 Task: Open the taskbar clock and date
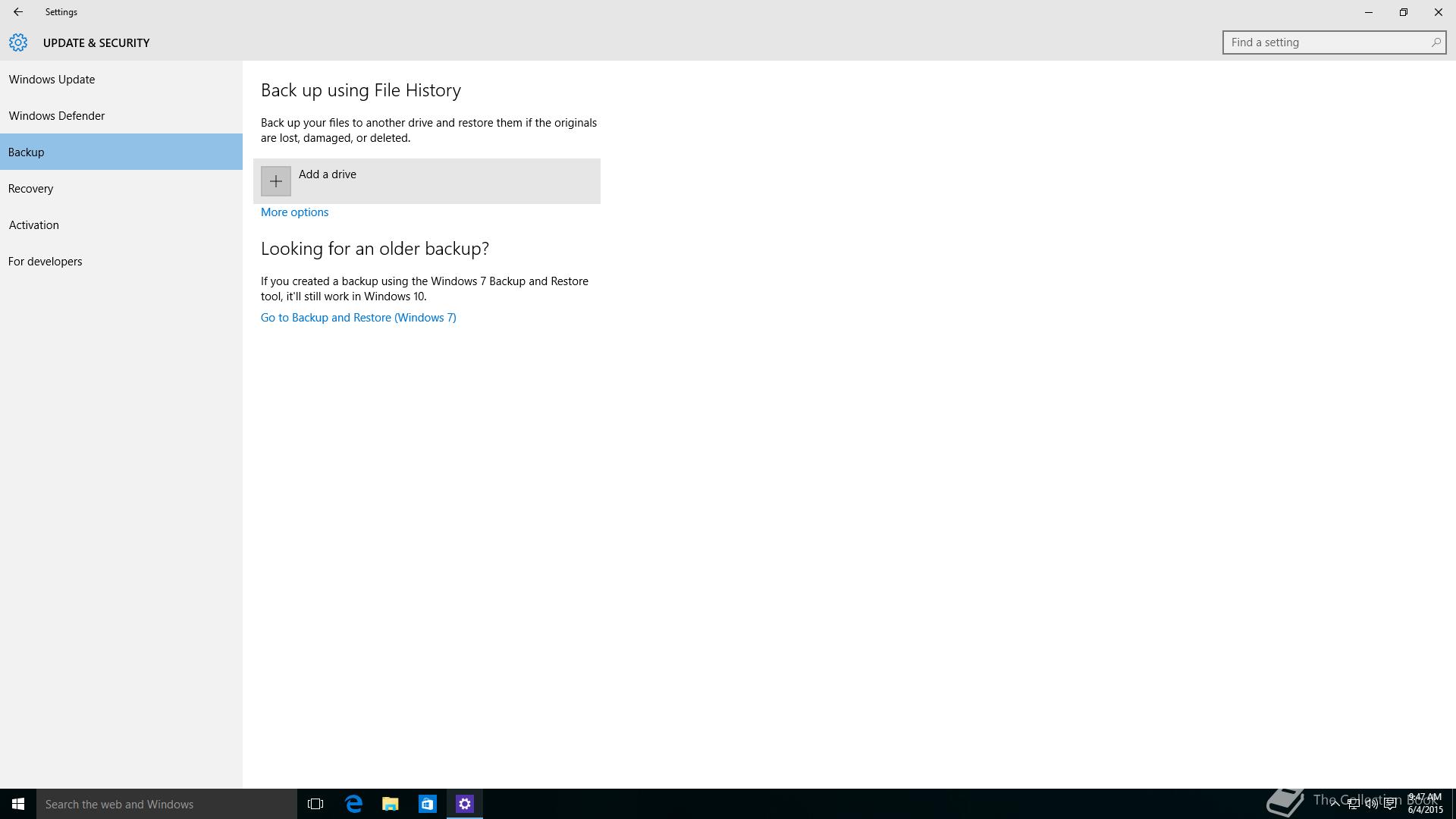coord(1425,804)
